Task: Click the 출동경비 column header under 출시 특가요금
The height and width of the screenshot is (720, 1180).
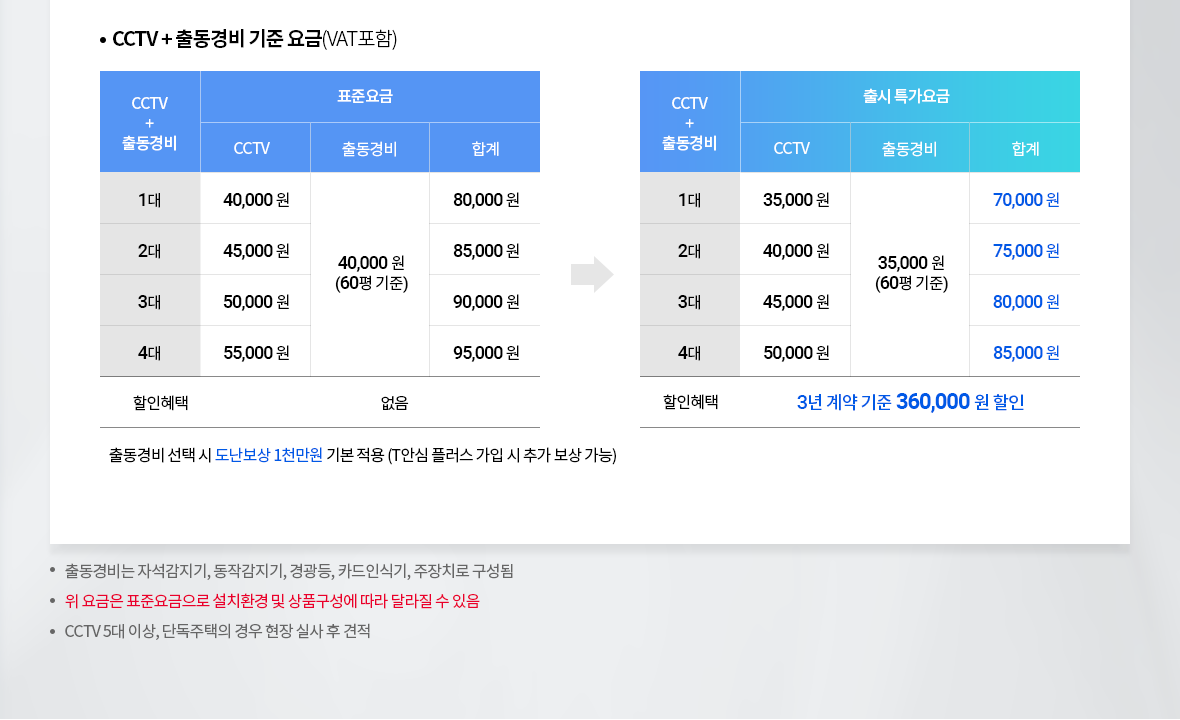Action: coord(910,148)
